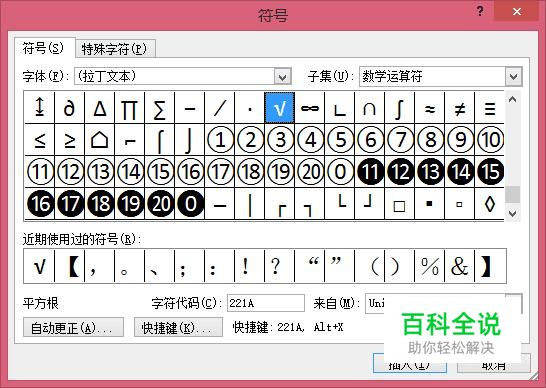Choose the white circled zero symbol

click(340, 172)
